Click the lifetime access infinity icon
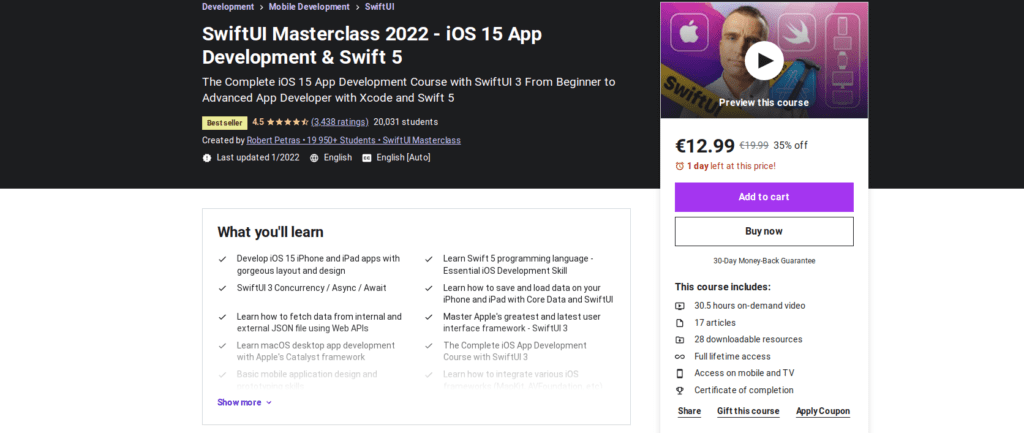Viewport: 1024px width, 433px height. pyautogui.click(x=680, y=357)
